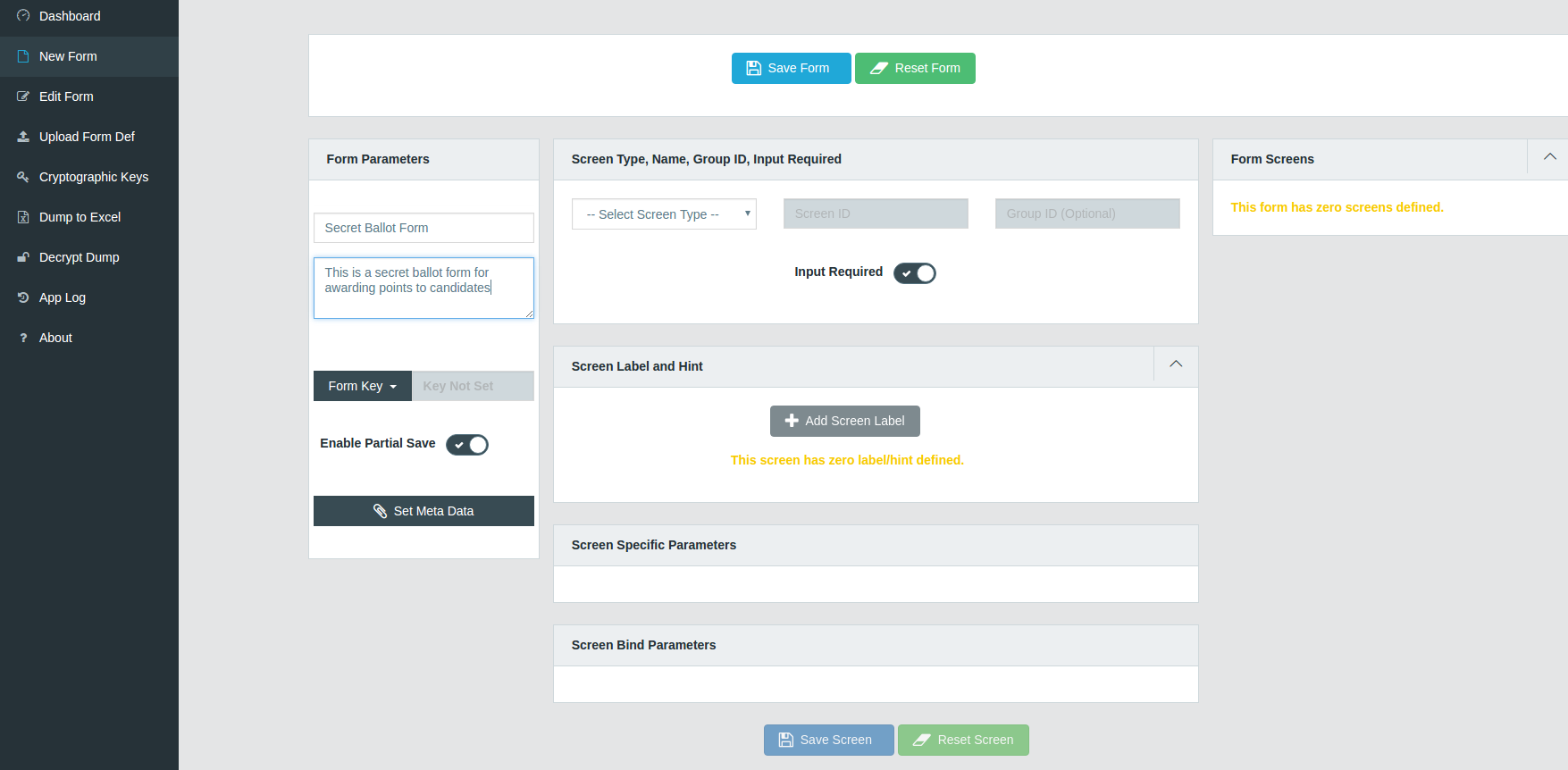Click the Add Screen Label button
The image size is (1568, 770).
(x=844, y=421)
